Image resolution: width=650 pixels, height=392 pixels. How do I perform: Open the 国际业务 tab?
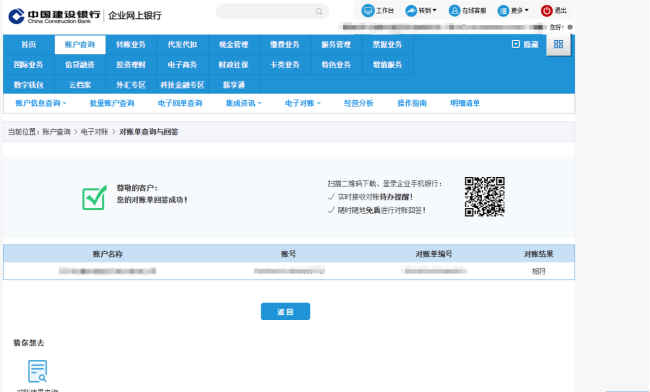coord(29,65)
